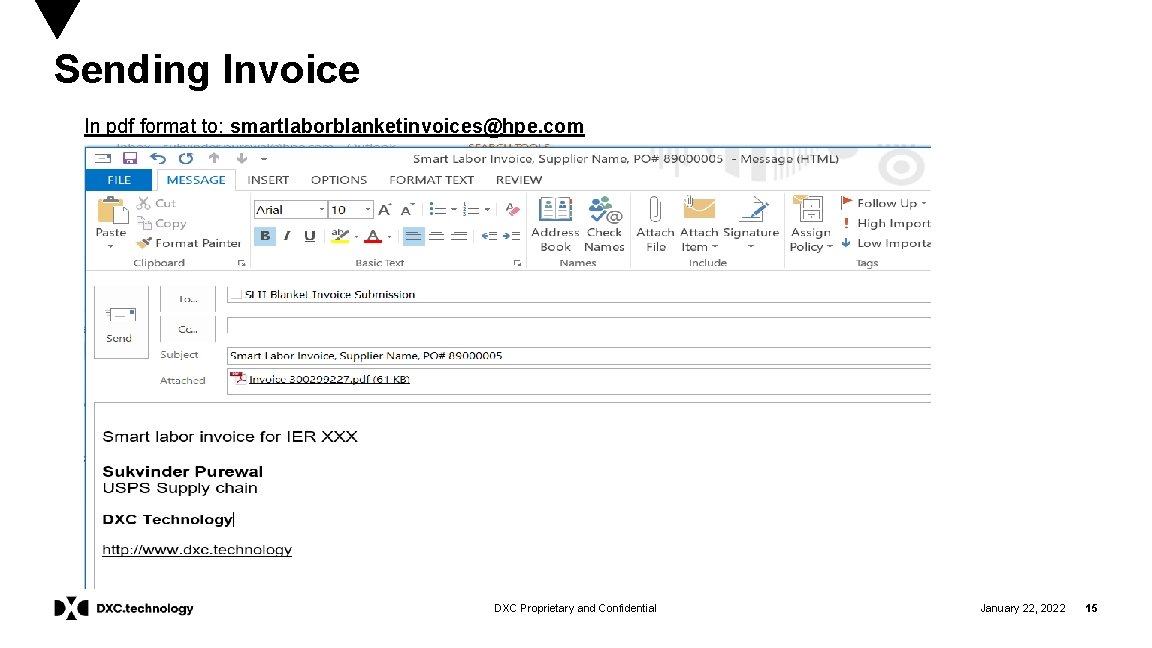Click the Send button
This screenshot has width=1152, height=648.
pyautogui.click(x=120, y=323)
